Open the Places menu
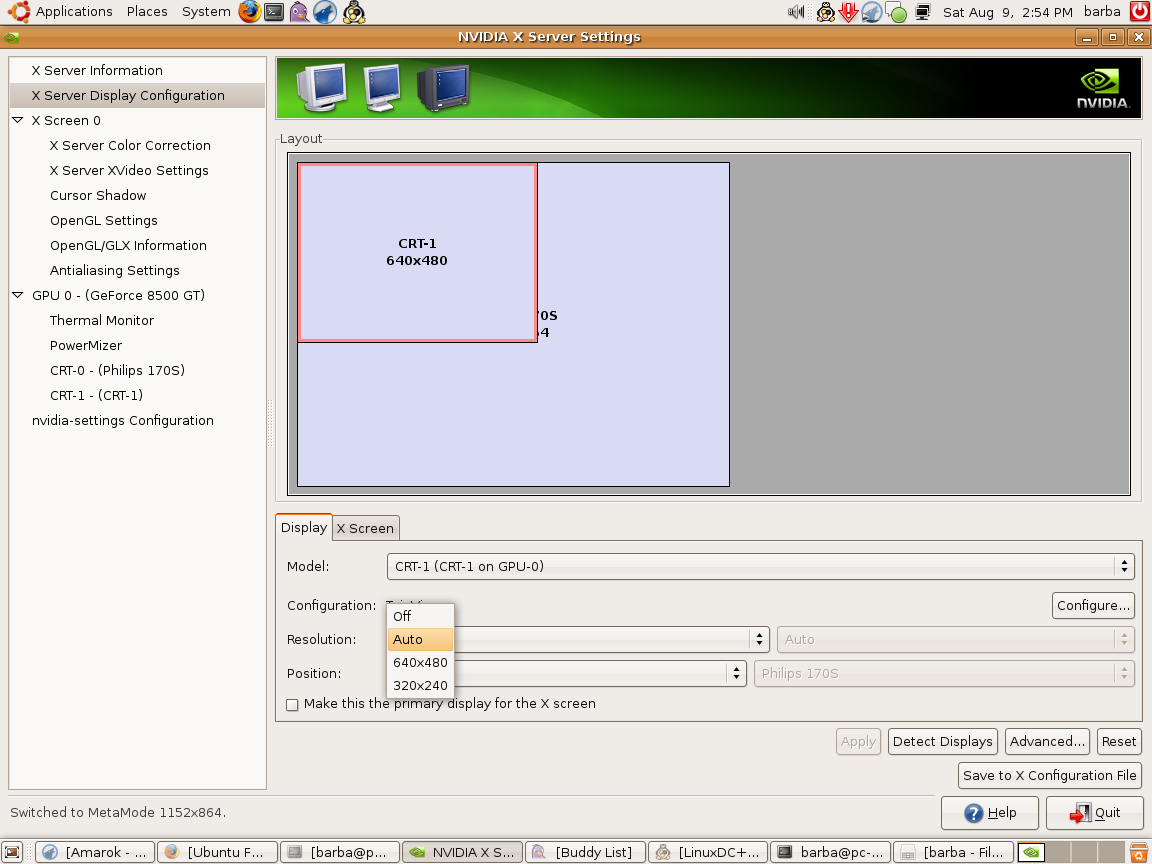The height and width of the screenshot is (864, 1152). click(147, 12)
